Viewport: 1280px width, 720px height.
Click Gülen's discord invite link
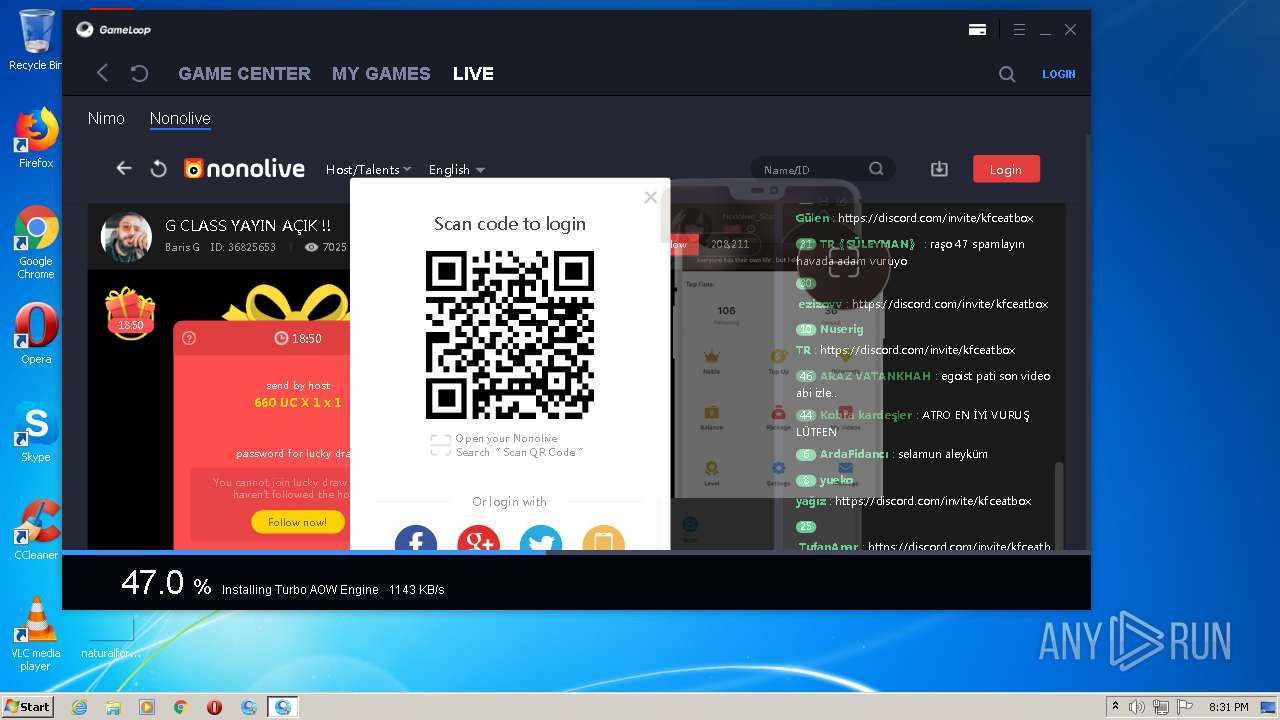coord(936,218)
